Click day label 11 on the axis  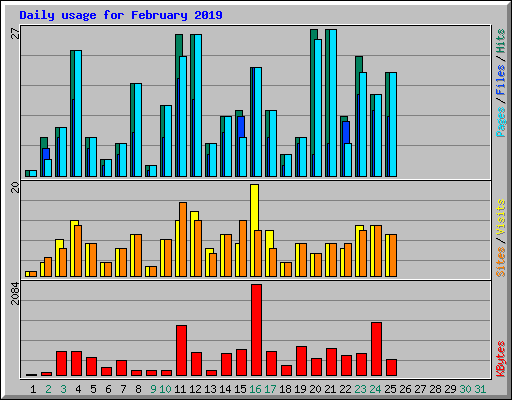(180, 389)
